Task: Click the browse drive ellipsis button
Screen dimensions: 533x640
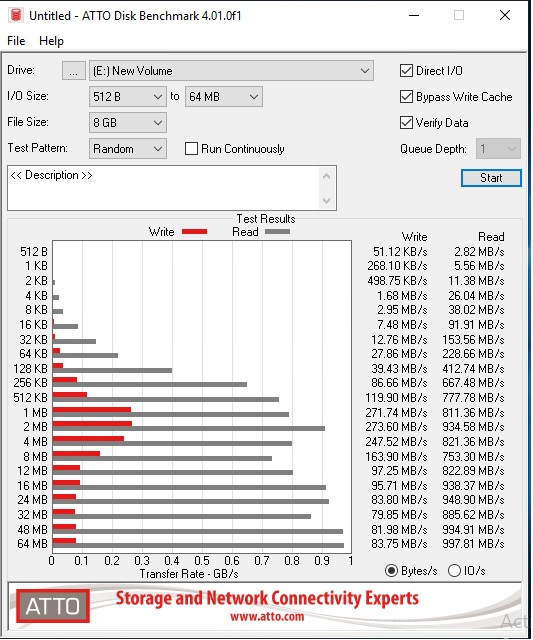Action: pos(73,71)
